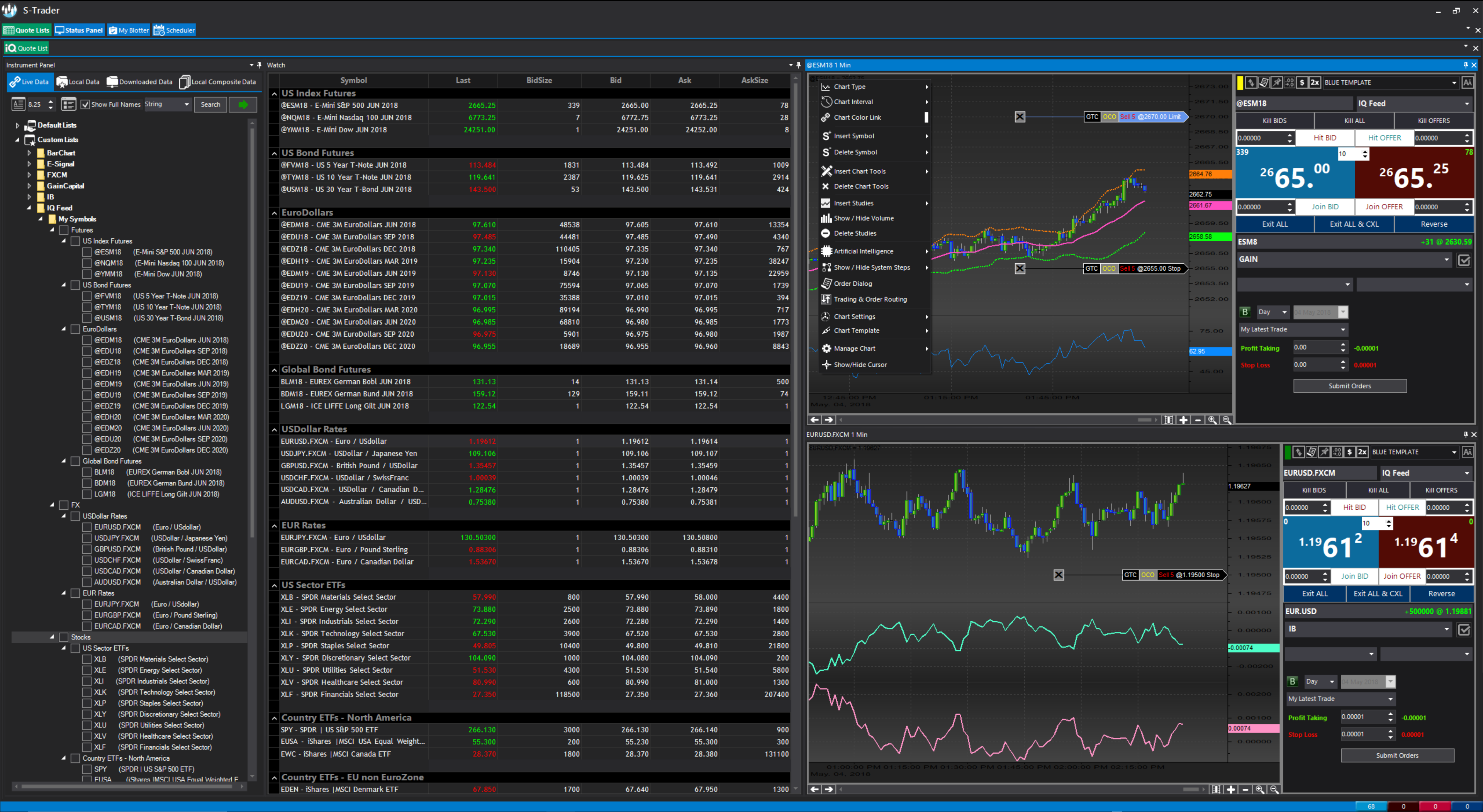Cancel the Sell 5 @1.19500 Stop order X
The height and width of the screenshot is (812, 1483).
pos(1059,575)
